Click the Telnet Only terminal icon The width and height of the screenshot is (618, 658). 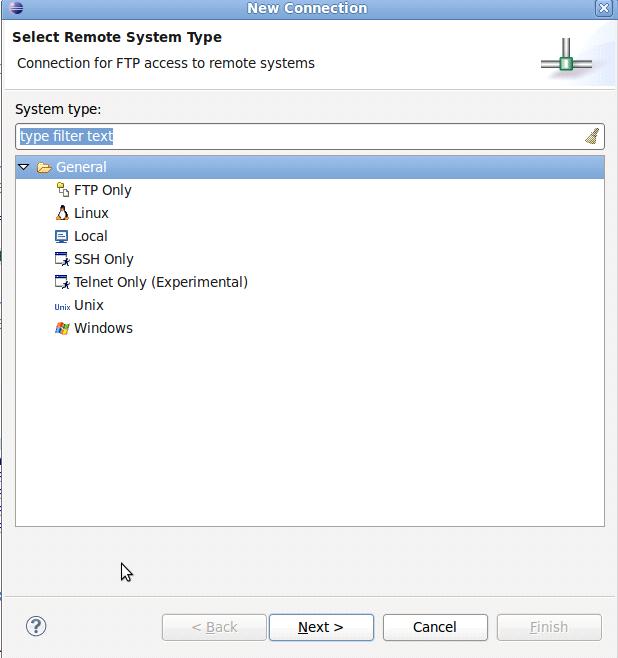coord(62,282)
